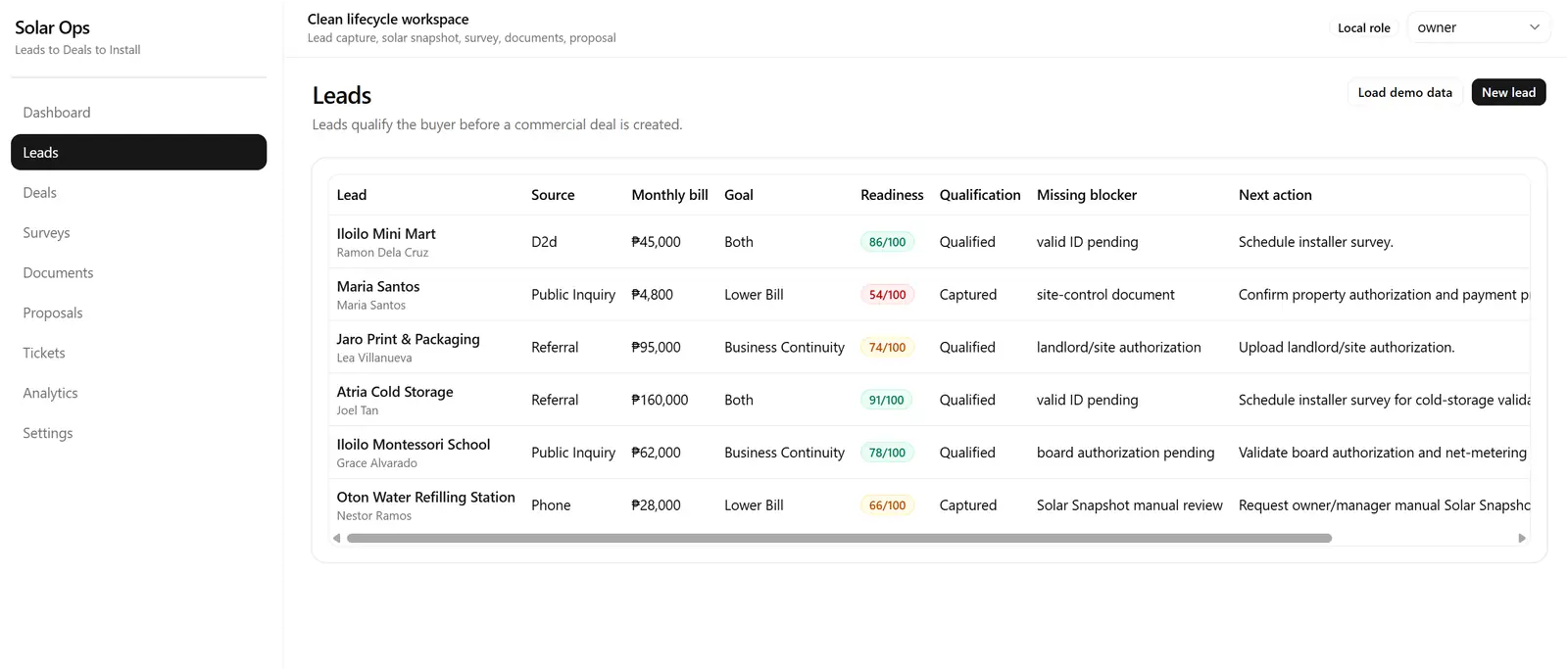
Task: Click the Missing blocker column header
Action: pos(1087,195)
